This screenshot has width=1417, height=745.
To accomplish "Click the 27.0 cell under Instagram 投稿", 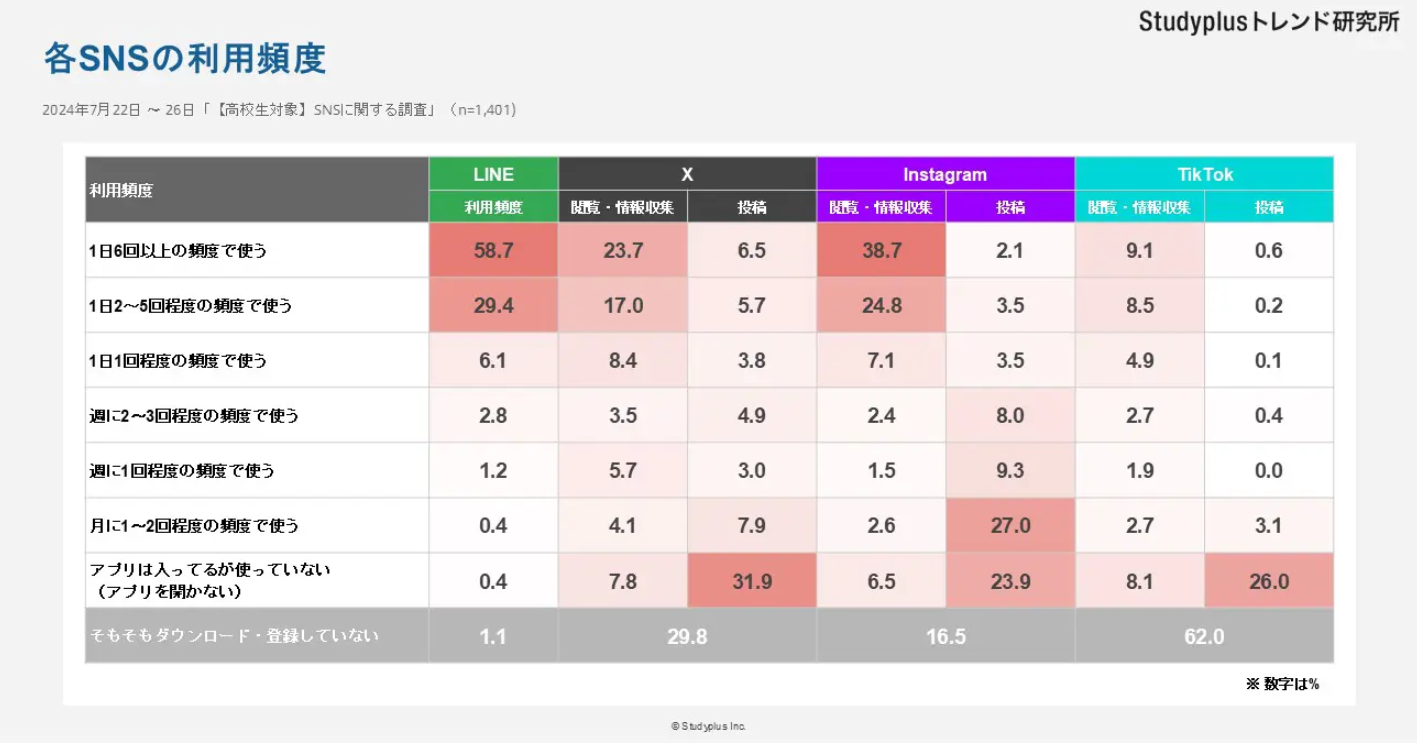I will [1010, 525].
